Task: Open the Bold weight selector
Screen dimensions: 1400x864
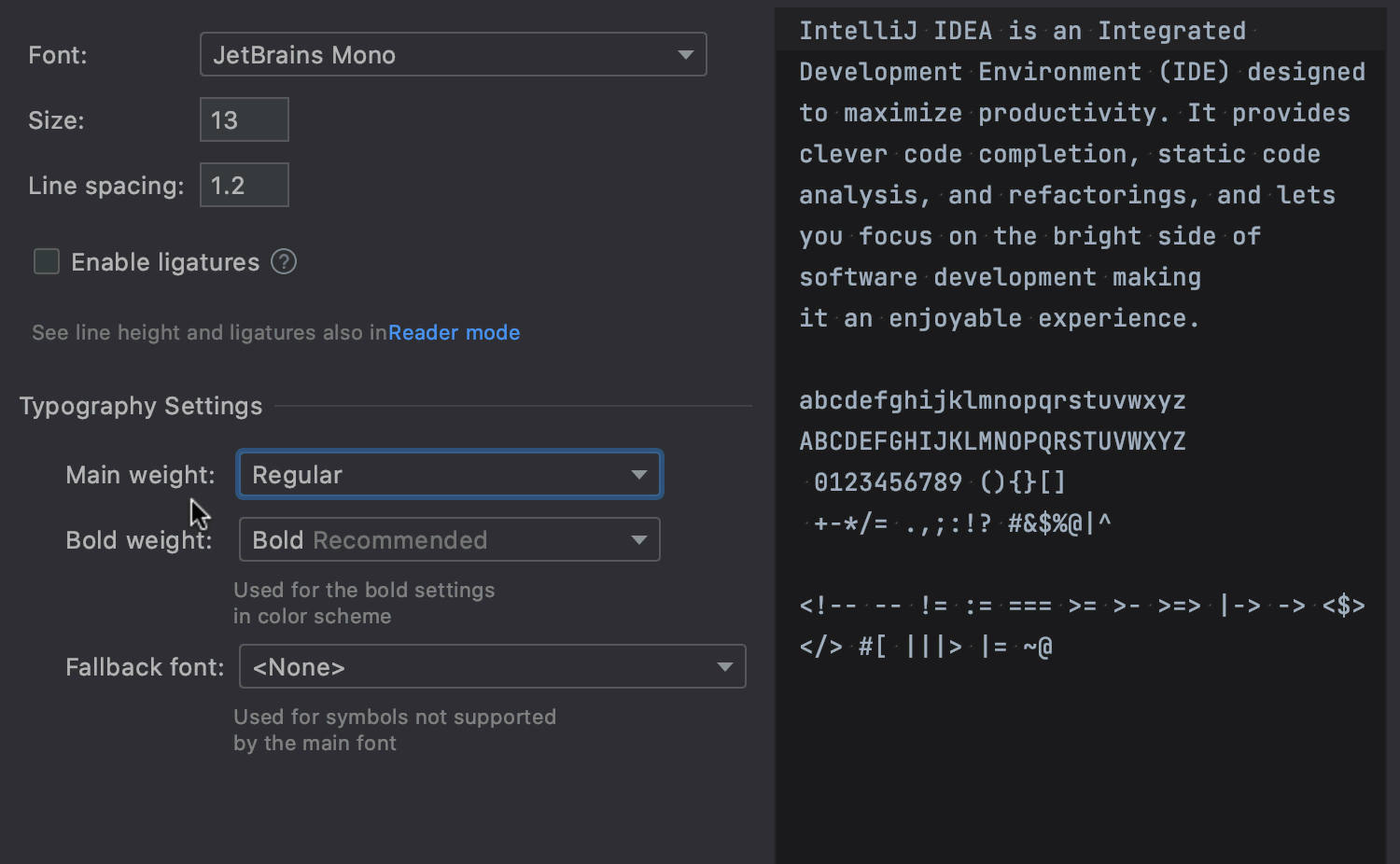Action: coord(449,539)
